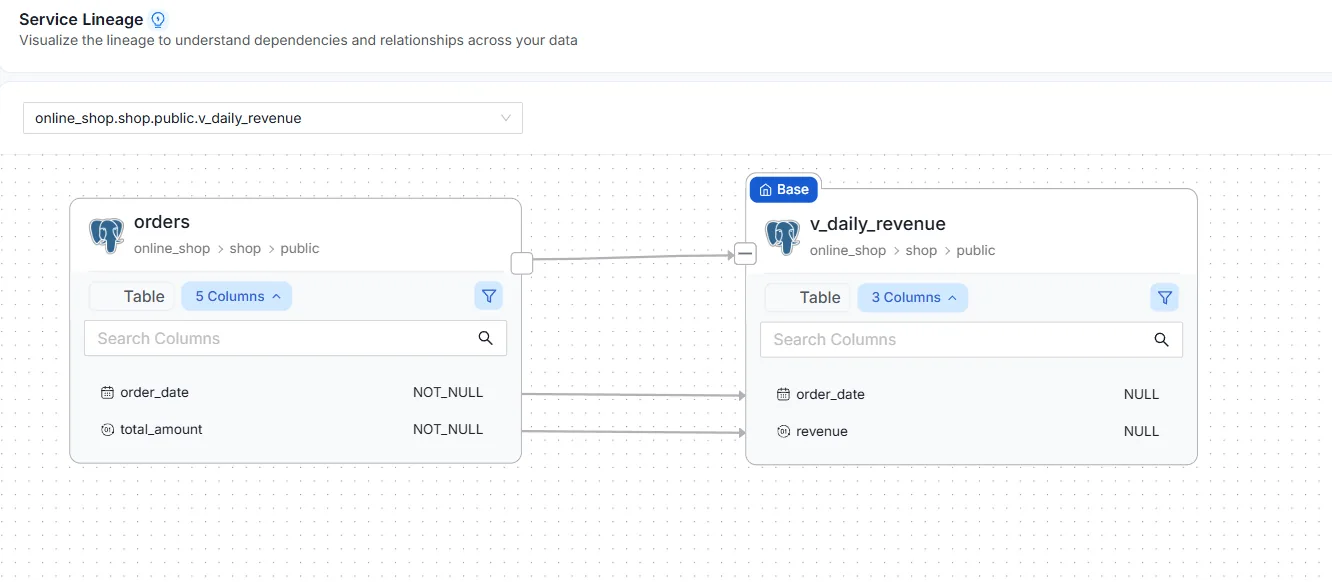Collapse the 3 Columns list in v_daily_revenue

coord(913,297)
